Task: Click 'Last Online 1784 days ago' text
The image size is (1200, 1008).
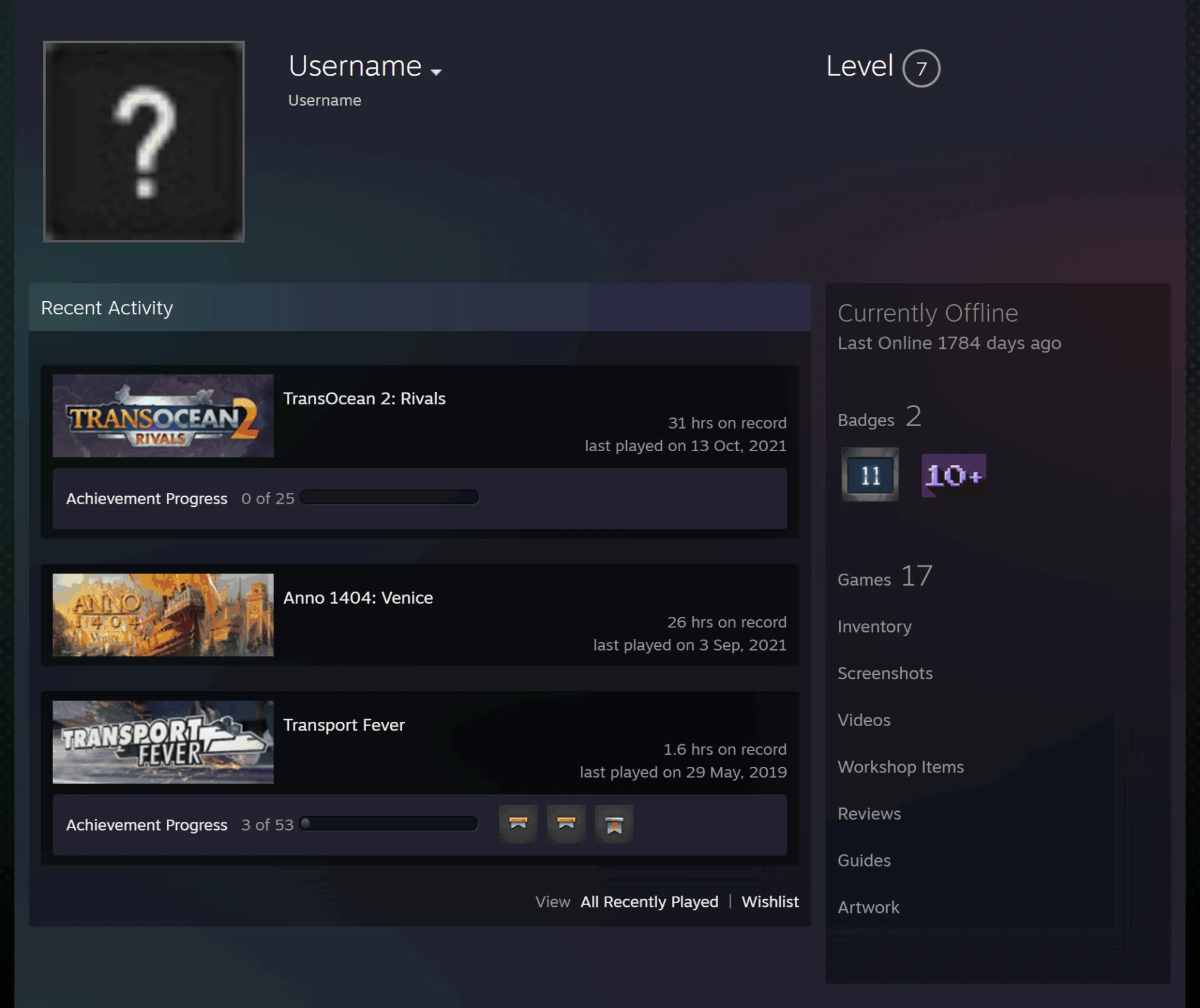Action: click(949, 343)
